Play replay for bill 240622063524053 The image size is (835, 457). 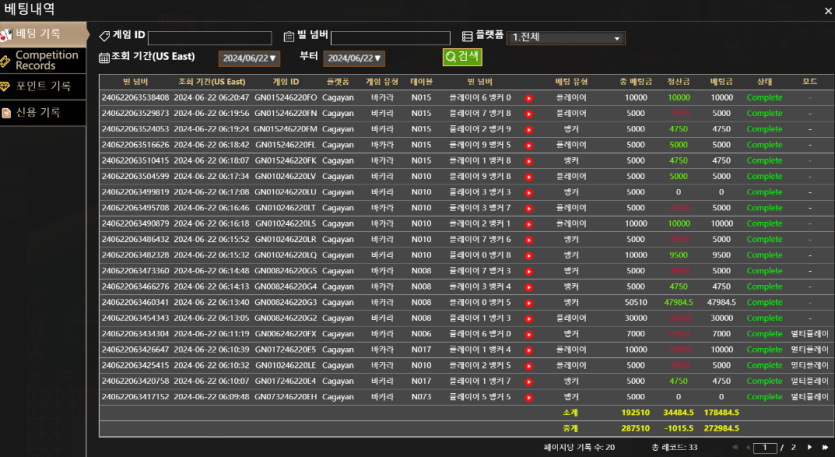[529, 129]
